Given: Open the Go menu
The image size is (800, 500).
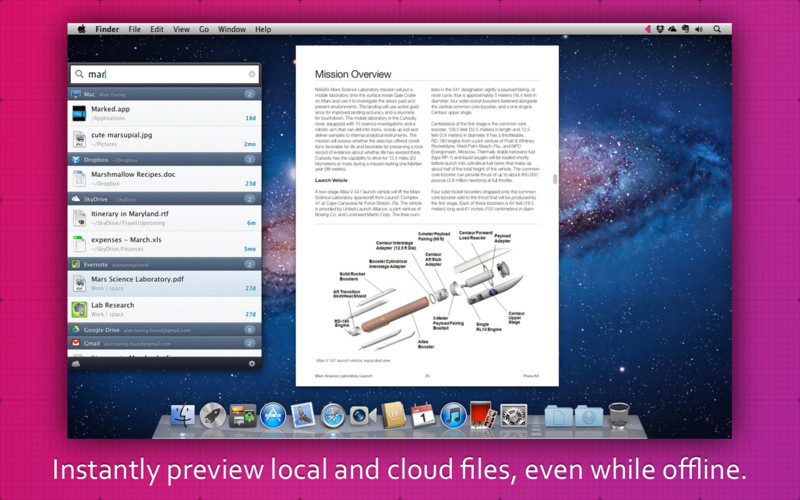Looking at the screenshot, I should [204, 30].
